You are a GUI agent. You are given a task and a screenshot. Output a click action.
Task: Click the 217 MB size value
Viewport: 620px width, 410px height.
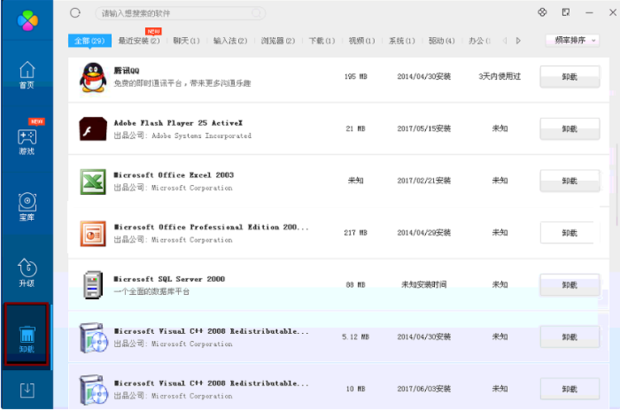coord(355,232)
